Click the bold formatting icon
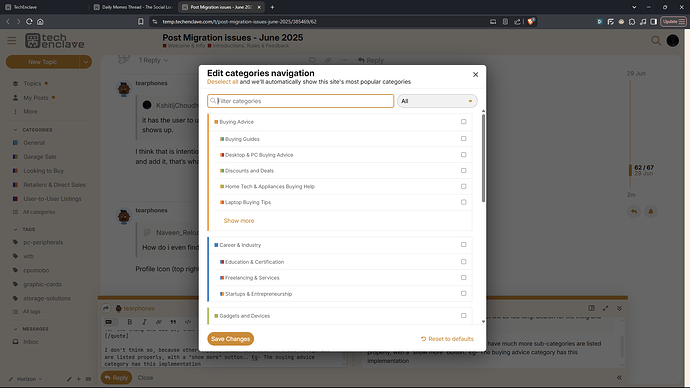The height and width of the screenshot is (388, 690). click(129, 322)
